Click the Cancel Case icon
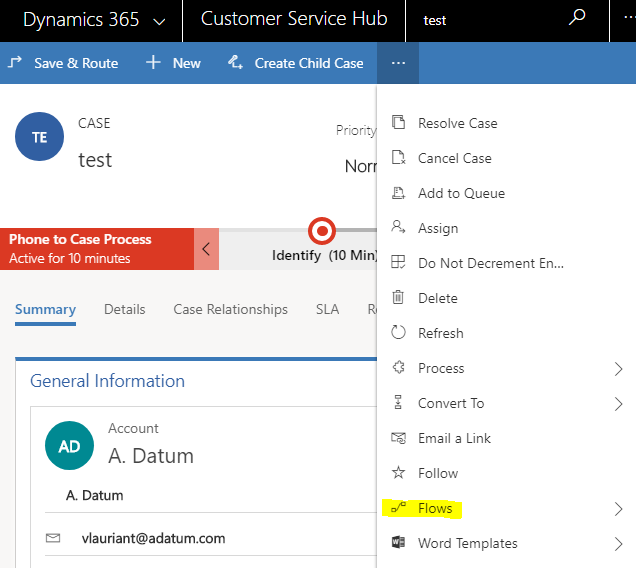This screenshot has height=568, width=636. coord(398,157)
